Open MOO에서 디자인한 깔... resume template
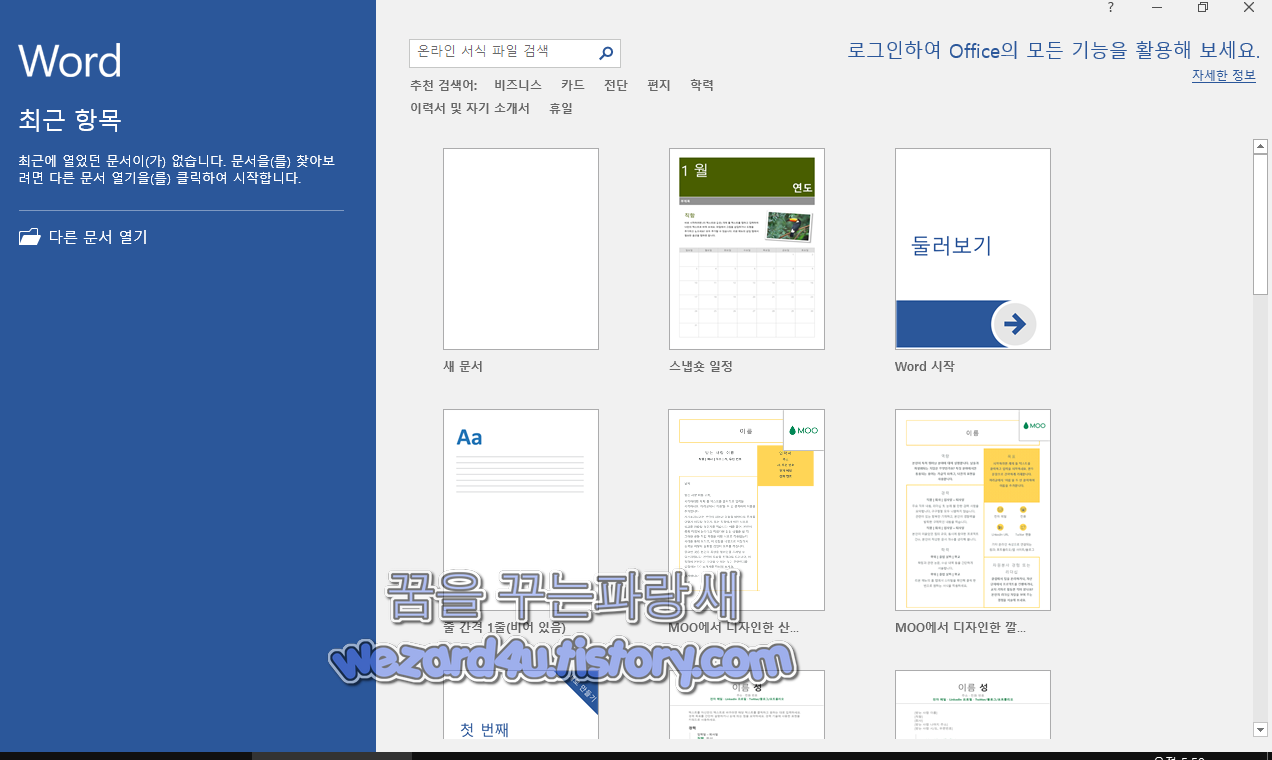1272x760 pixels. [x=973, y=510]
